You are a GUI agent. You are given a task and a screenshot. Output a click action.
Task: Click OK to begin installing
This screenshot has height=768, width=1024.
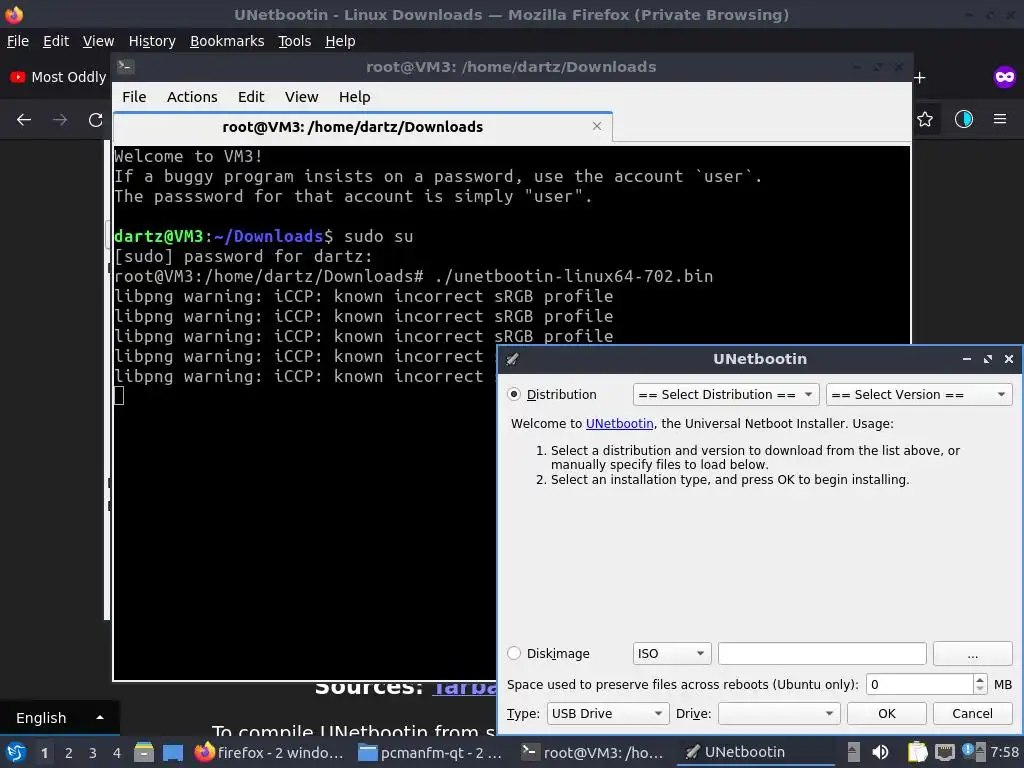[886, 713]
